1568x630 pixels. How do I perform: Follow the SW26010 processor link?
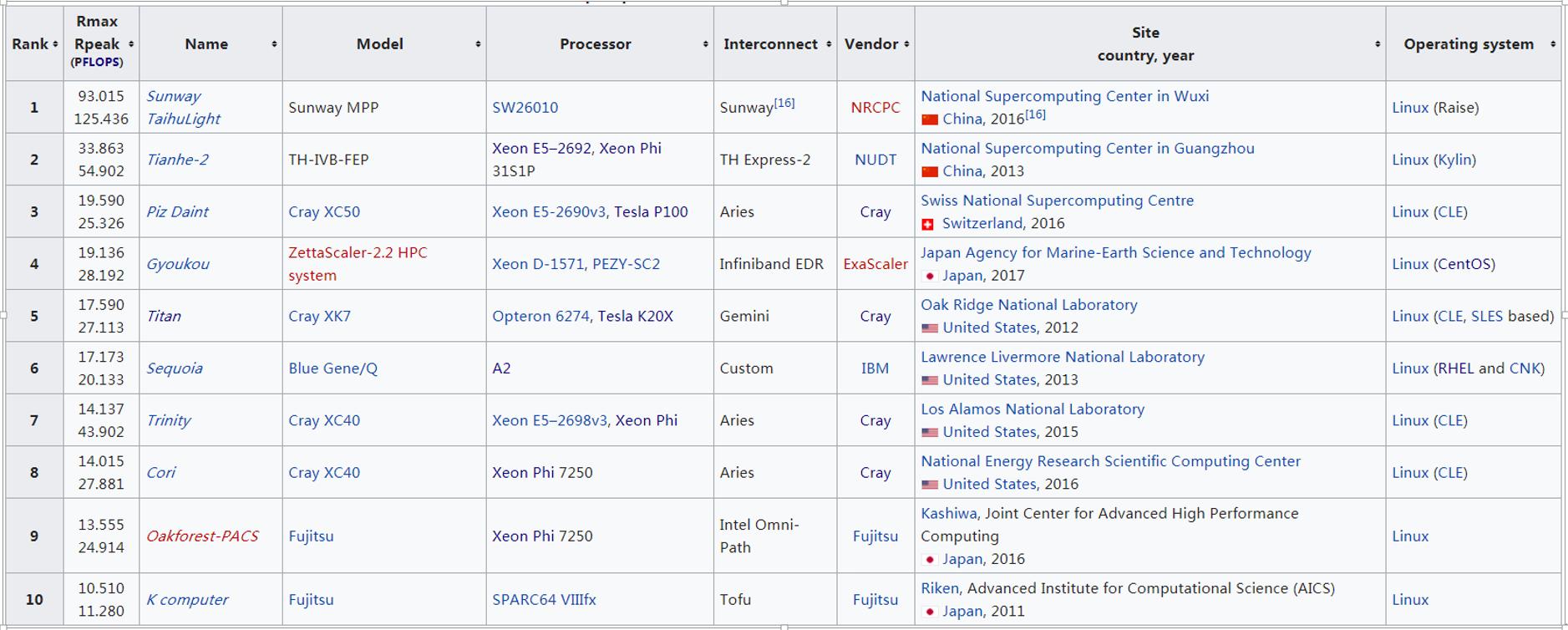click(x=525, y=108)
